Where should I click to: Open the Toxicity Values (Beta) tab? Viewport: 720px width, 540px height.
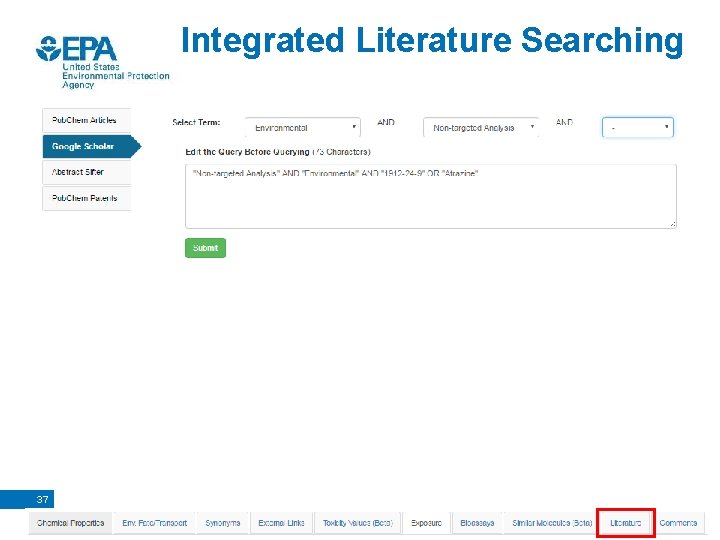tap(358, 523)
